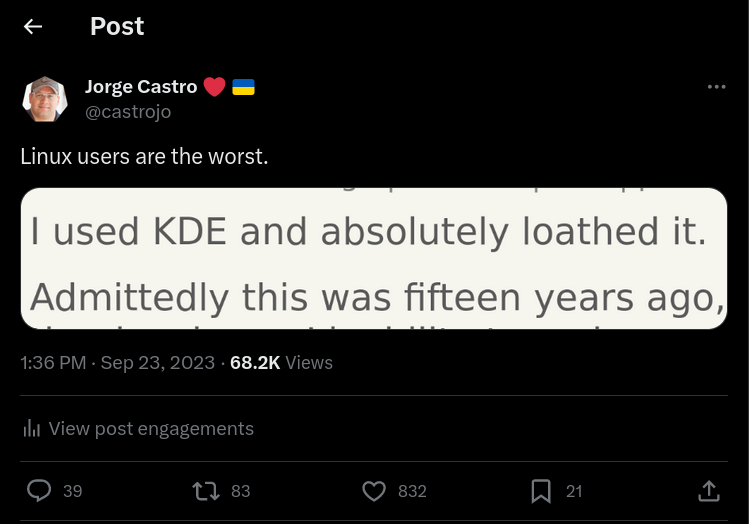The width and height of the screenshot is (749, 524).
Task: Open the three-dot more options menu
Action: [716, 87]
